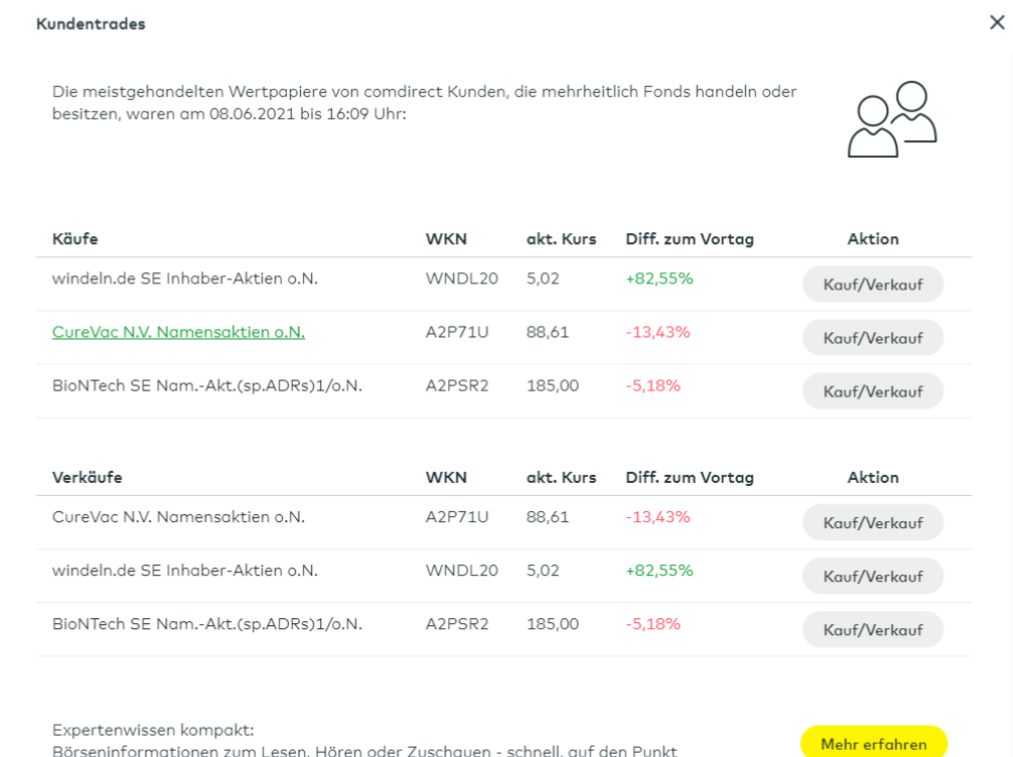
Task: Click the akt. Kurs header in sales table
Action: point(560,477)
